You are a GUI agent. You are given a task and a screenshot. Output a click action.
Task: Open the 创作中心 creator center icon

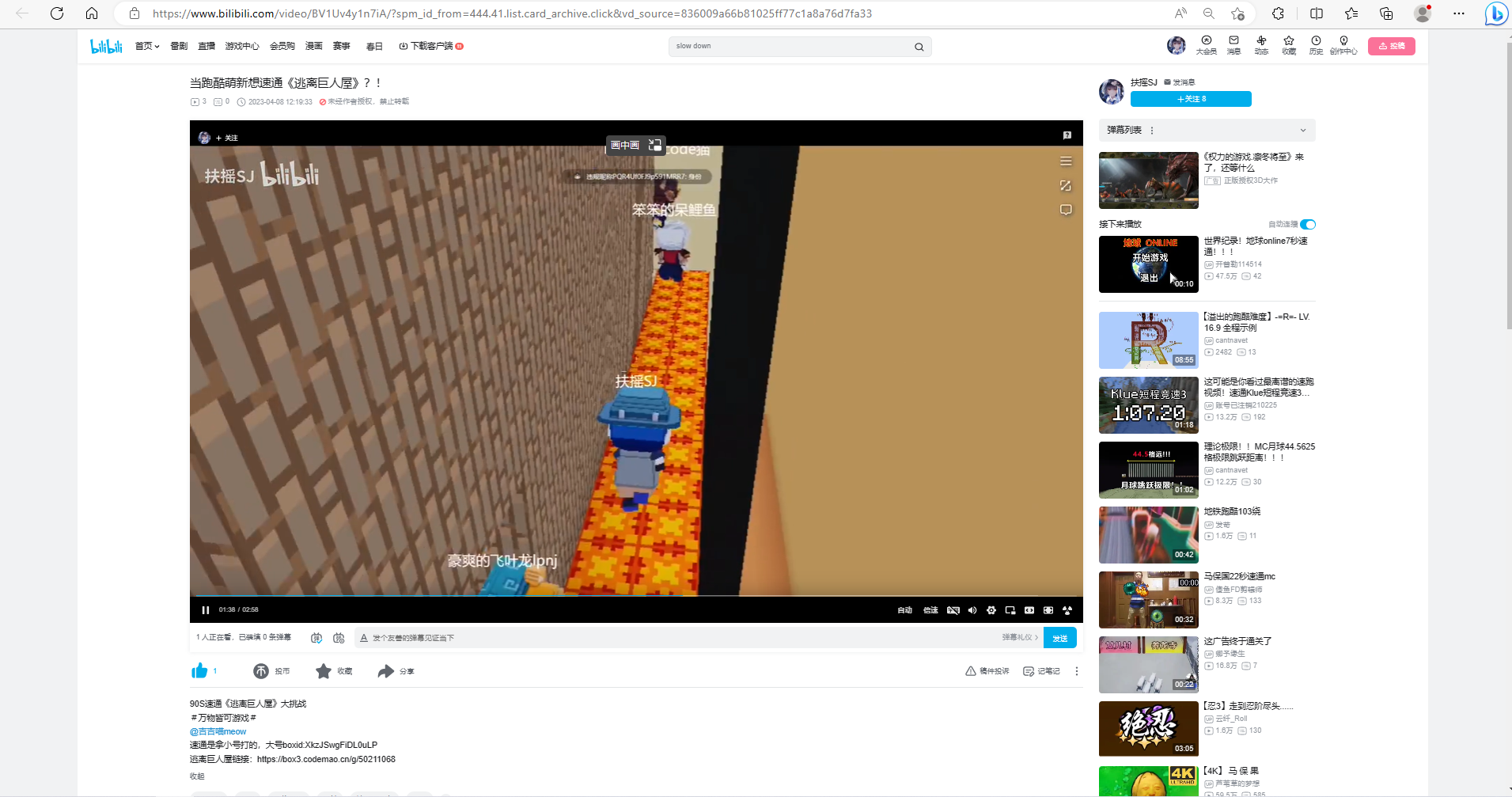point(1343,45)
